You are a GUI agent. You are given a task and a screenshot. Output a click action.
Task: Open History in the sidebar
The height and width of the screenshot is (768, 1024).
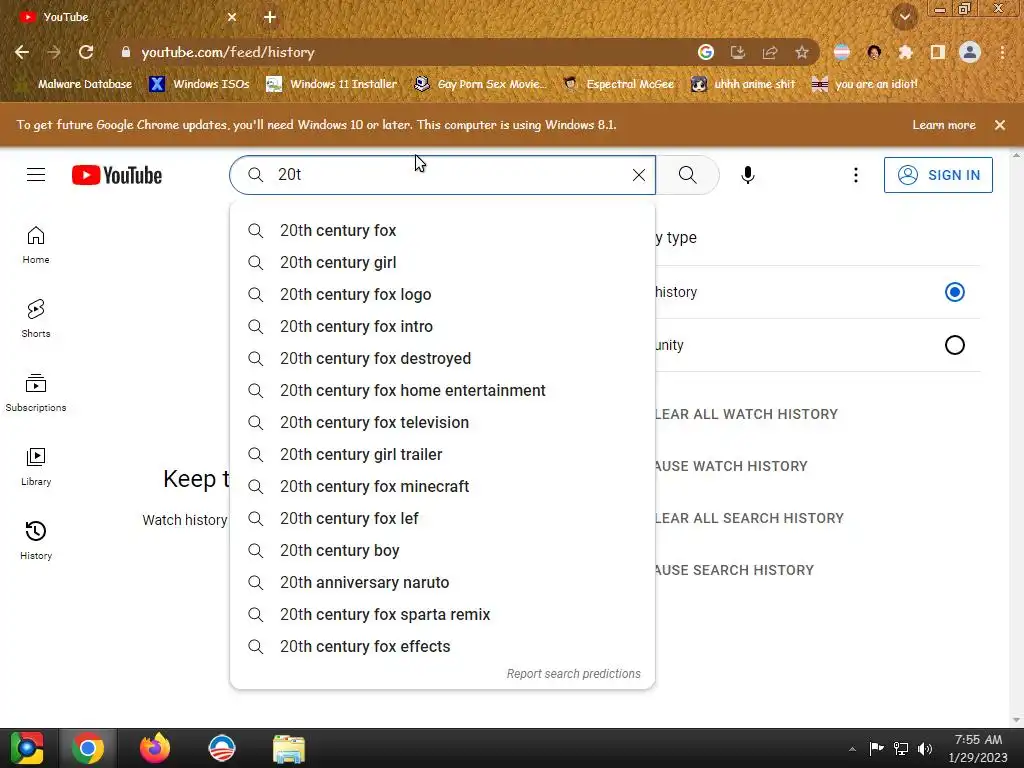point(36,540)
